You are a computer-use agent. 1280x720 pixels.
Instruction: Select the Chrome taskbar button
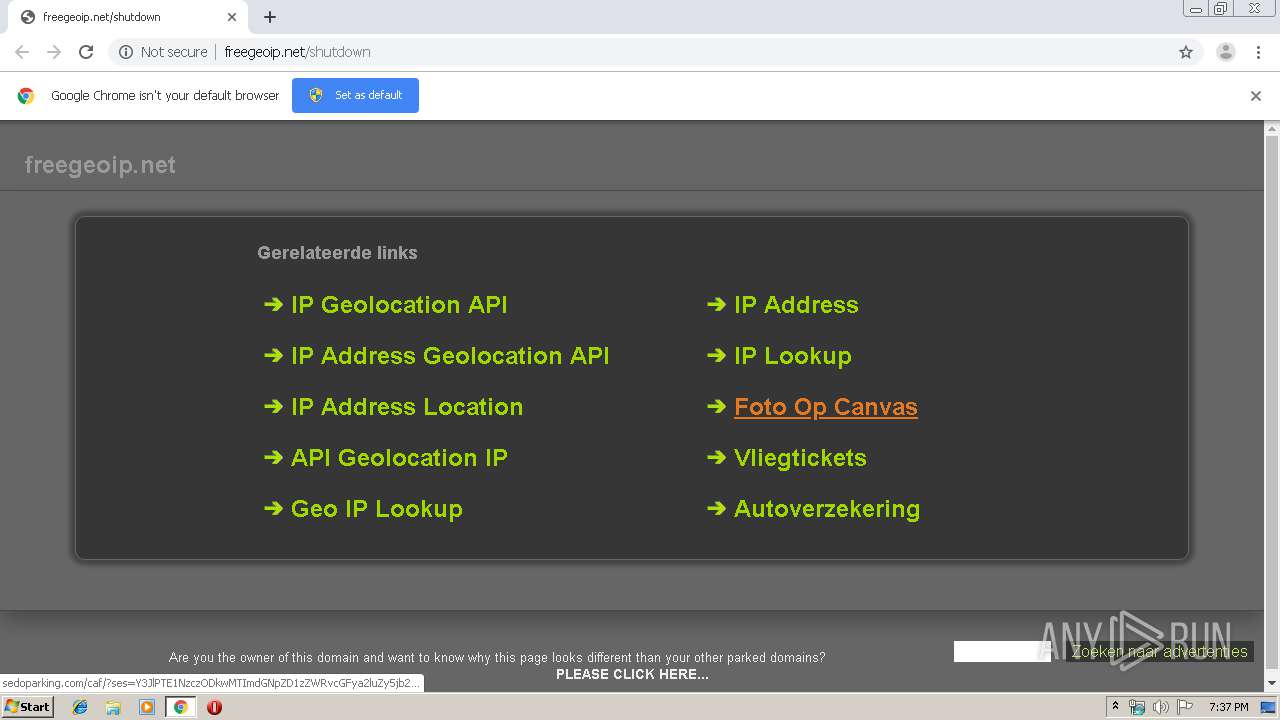point(181,707)
